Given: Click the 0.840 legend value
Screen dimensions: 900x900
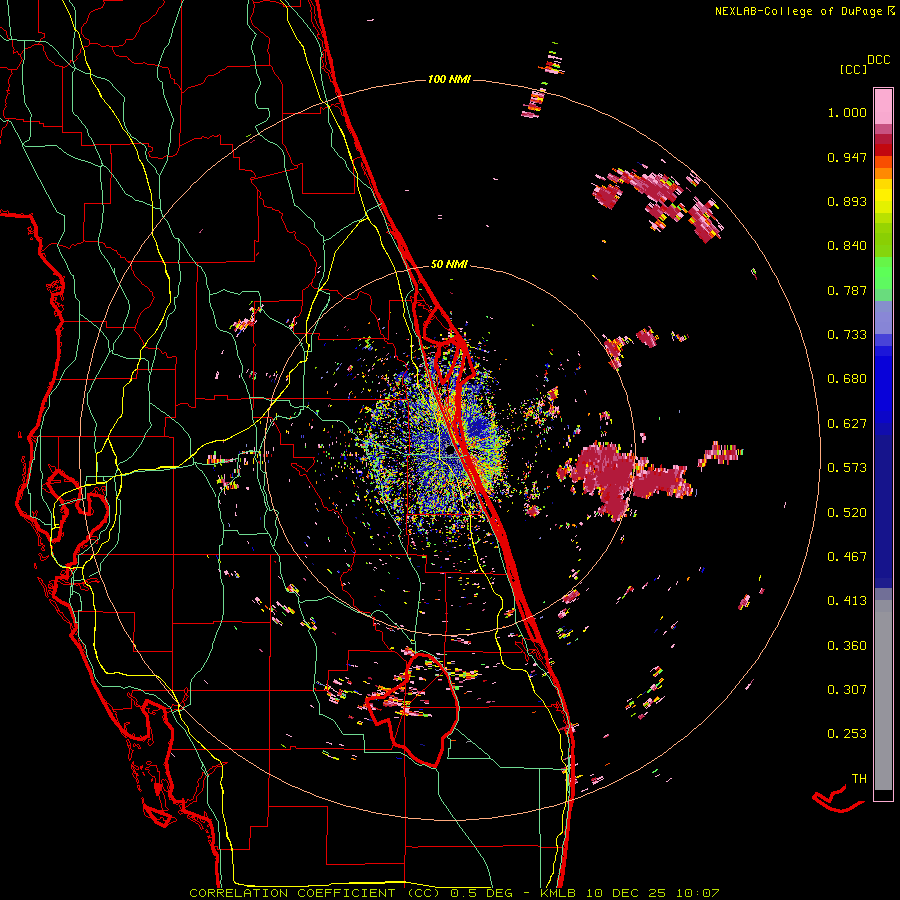Looking at the screenshot, I should pyautogui.click(x=847, y=246).
